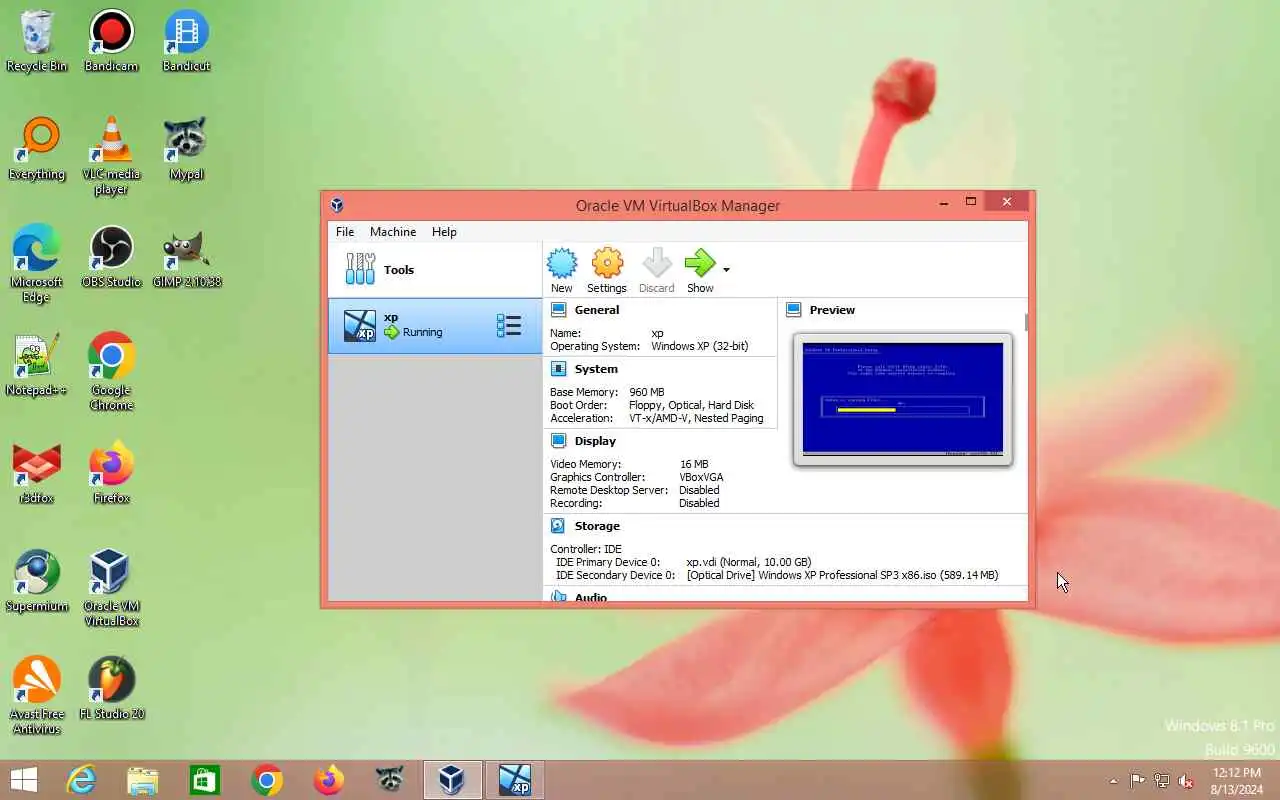Screen dimensions: 1280x800
Task: Open the File menu
Action: click(345, 232)
